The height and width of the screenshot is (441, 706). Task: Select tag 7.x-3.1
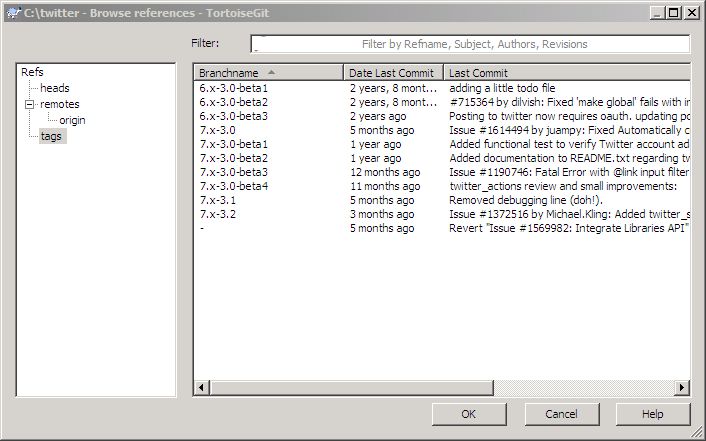tap(217, 200)
